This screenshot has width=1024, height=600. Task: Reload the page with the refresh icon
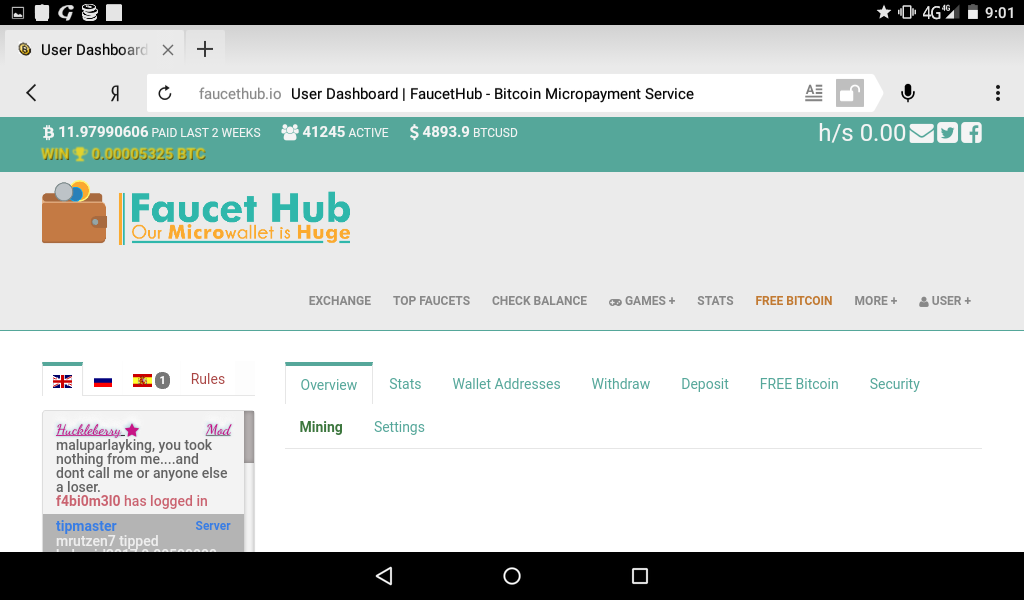165,93
